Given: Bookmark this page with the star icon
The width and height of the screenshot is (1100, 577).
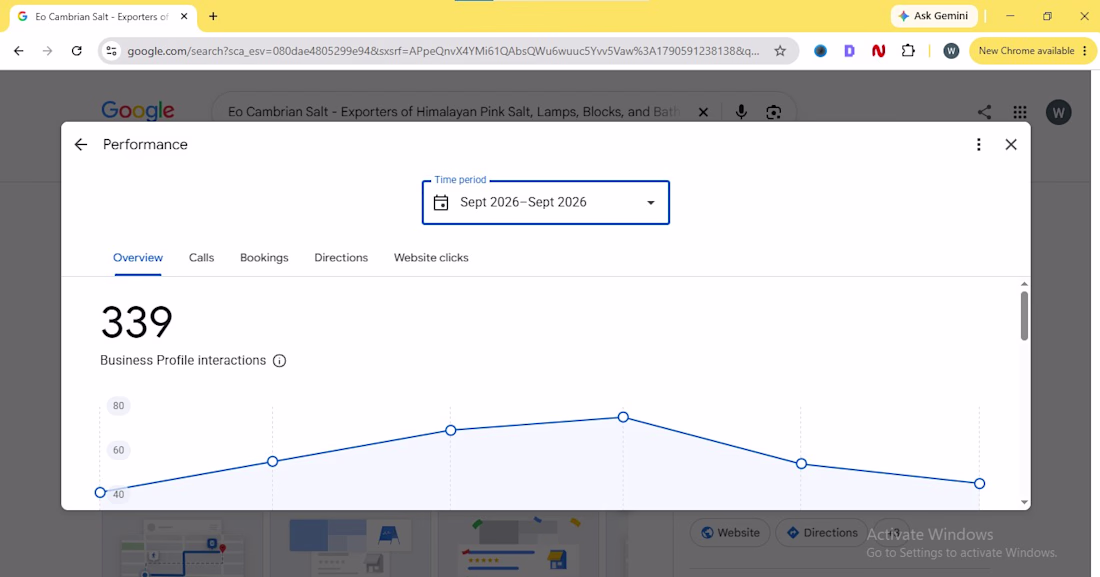Looking at the screenshot, I should pos(780,51).
